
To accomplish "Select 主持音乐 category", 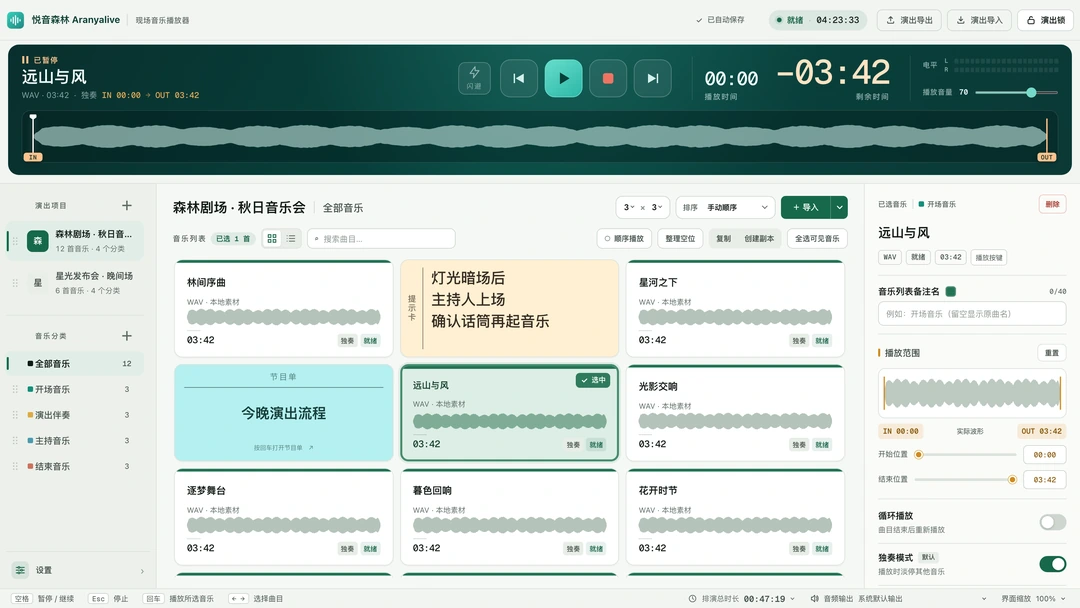I will (76, 441).
